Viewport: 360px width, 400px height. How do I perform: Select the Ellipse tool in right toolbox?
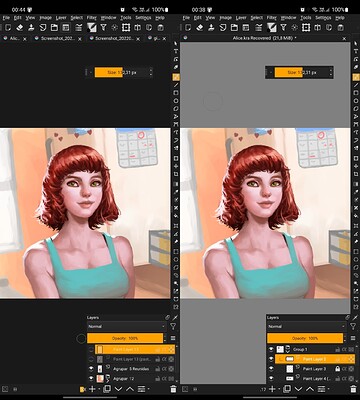pos(356,101)
